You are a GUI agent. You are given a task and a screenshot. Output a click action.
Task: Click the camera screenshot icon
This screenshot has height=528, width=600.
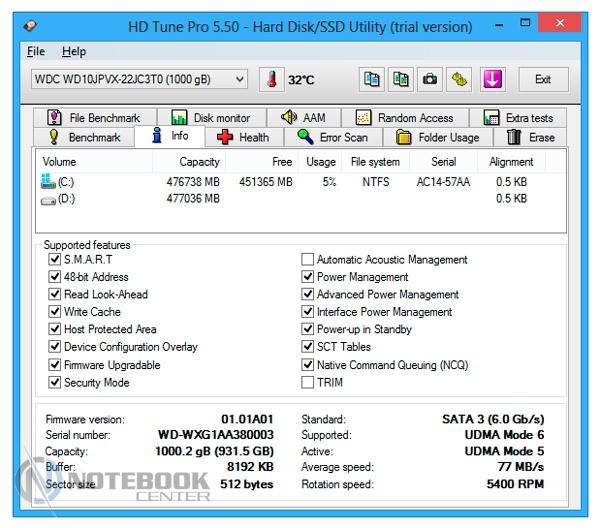pyautogui.click(x=430, y=80)
